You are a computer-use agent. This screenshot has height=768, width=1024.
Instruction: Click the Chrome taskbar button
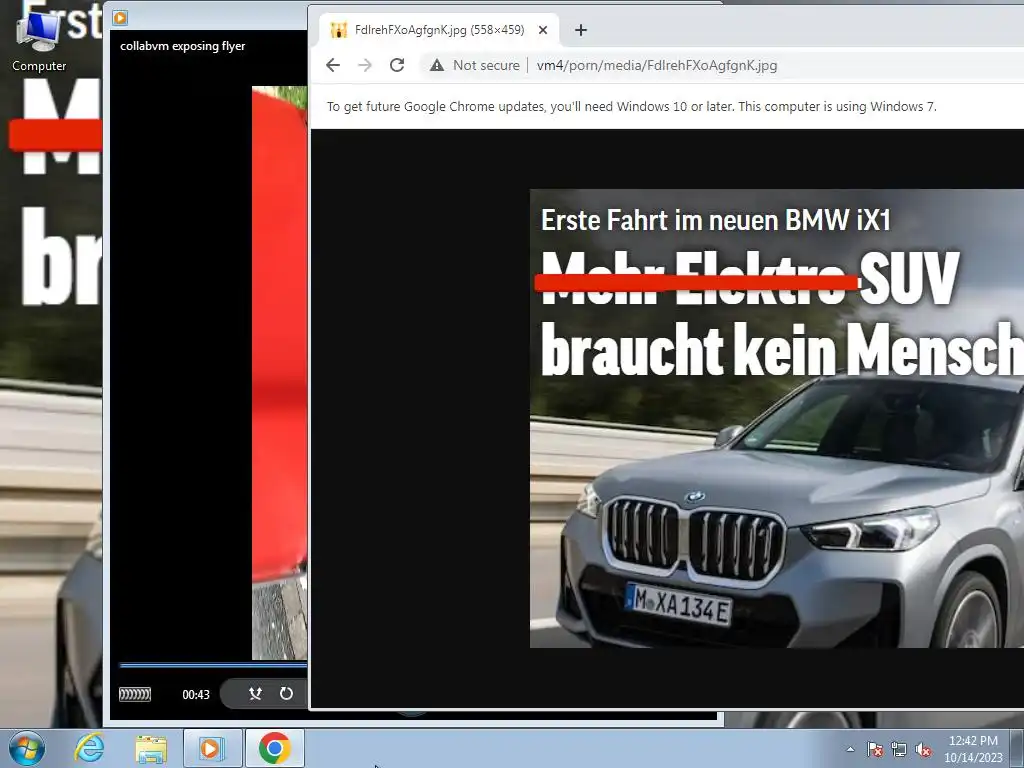coord(274,748)
